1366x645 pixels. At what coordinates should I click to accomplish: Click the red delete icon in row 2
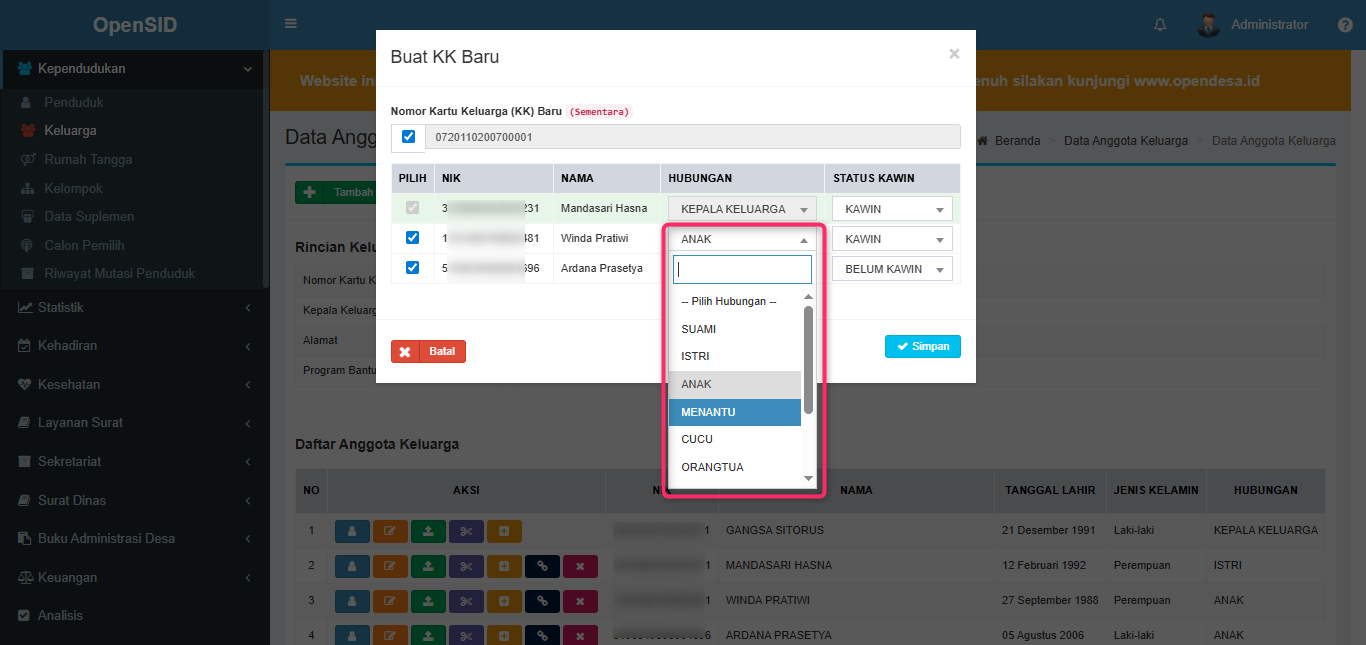pyautogui.click(x=580, y=567)
